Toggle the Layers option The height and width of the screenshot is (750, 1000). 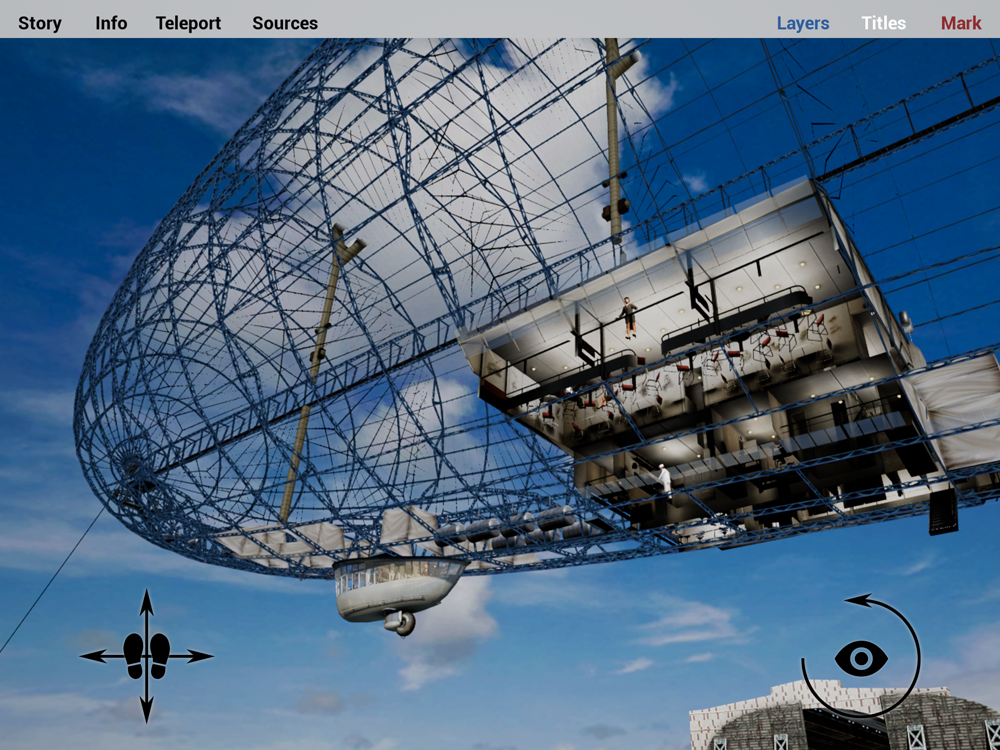click(802, 23)
